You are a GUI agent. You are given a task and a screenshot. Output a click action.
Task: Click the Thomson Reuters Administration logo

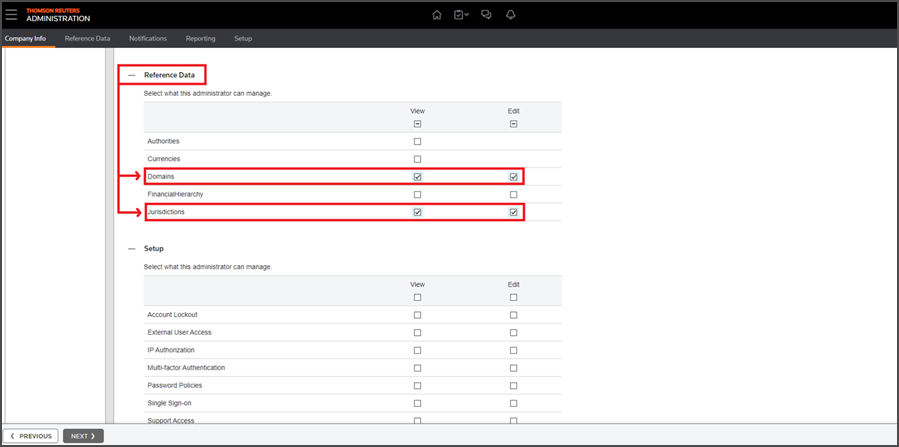pos(58,15)
